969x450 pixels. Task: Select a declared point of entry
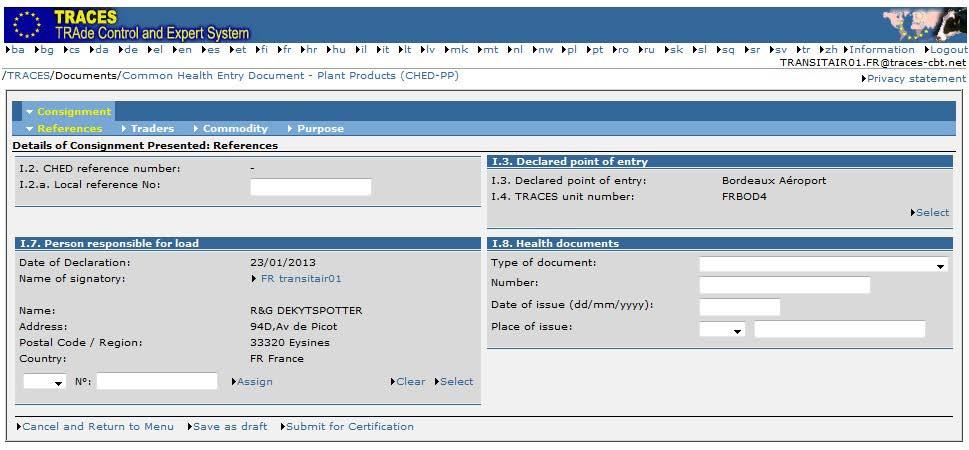pos(930,213)
